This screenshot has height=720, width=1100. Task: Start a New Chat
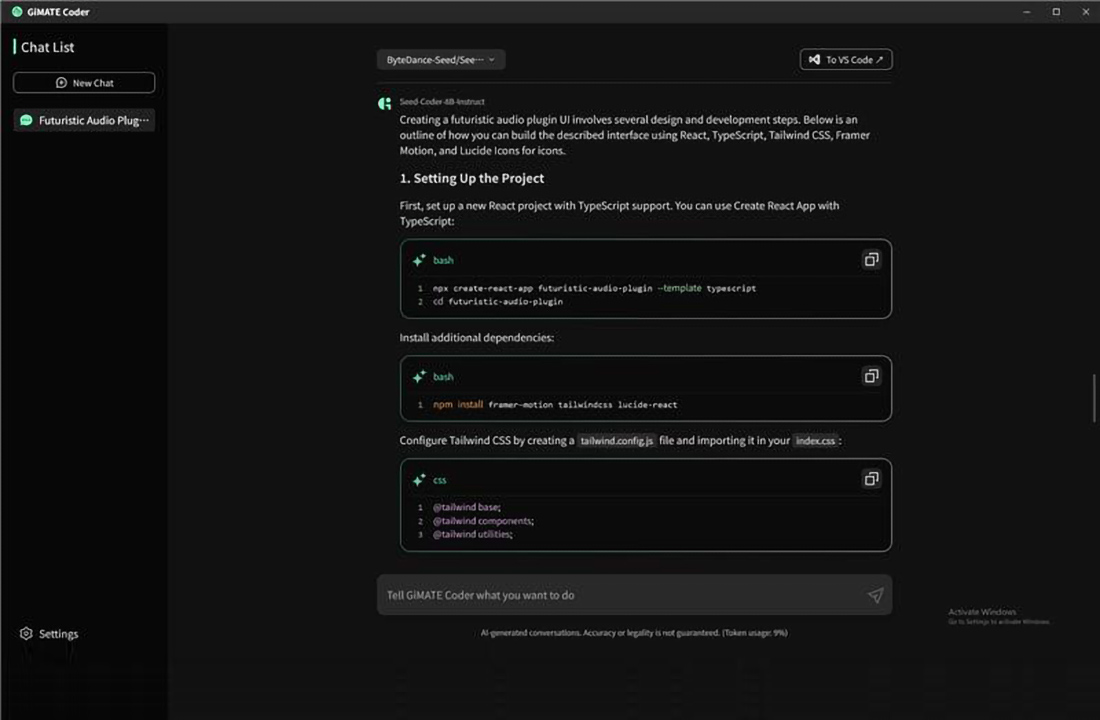(83, 83)
